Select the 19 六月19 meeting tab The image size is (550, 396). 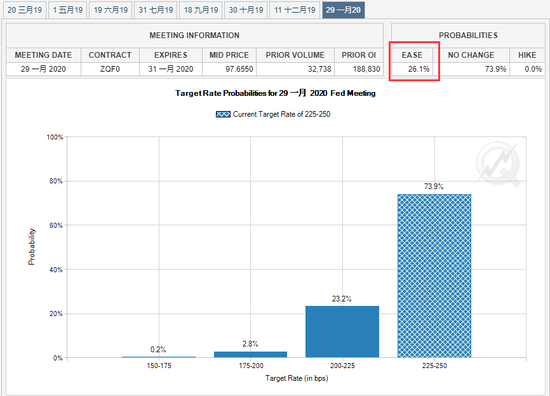pos(110,10)
